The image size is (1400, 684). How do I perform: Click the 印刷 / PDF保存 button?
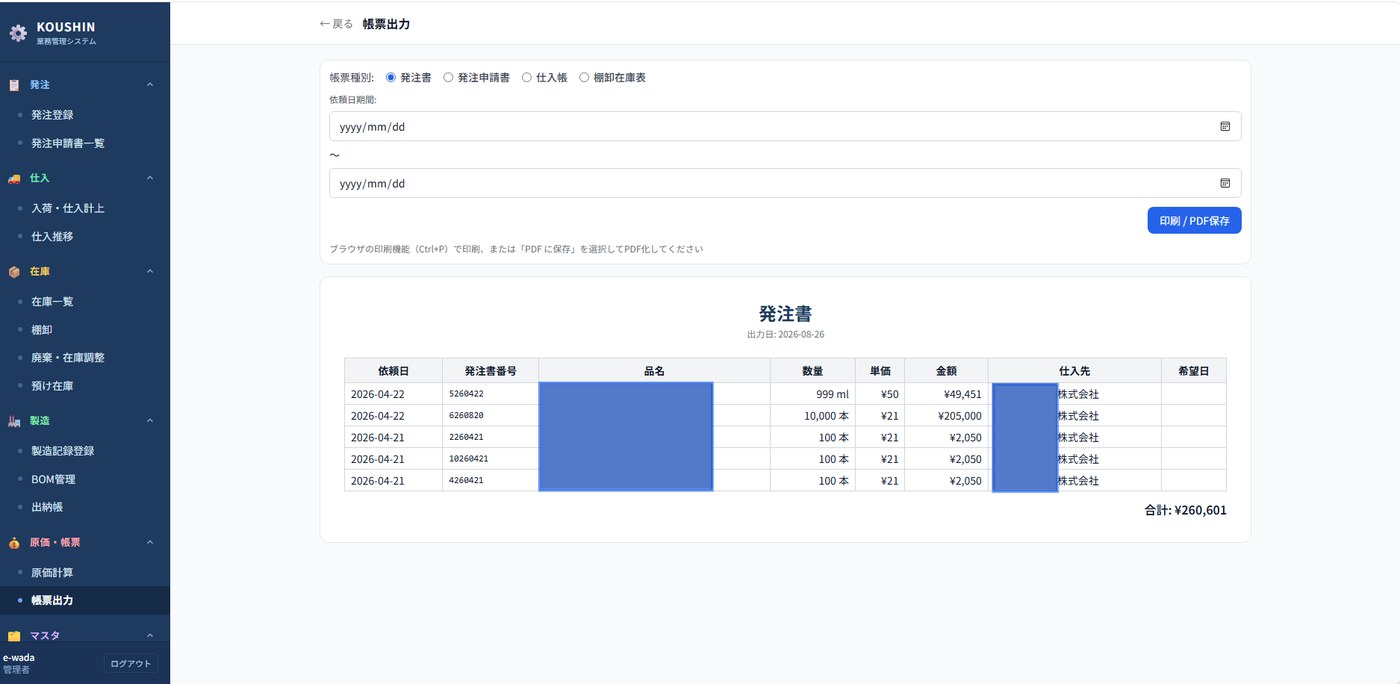1194,220
